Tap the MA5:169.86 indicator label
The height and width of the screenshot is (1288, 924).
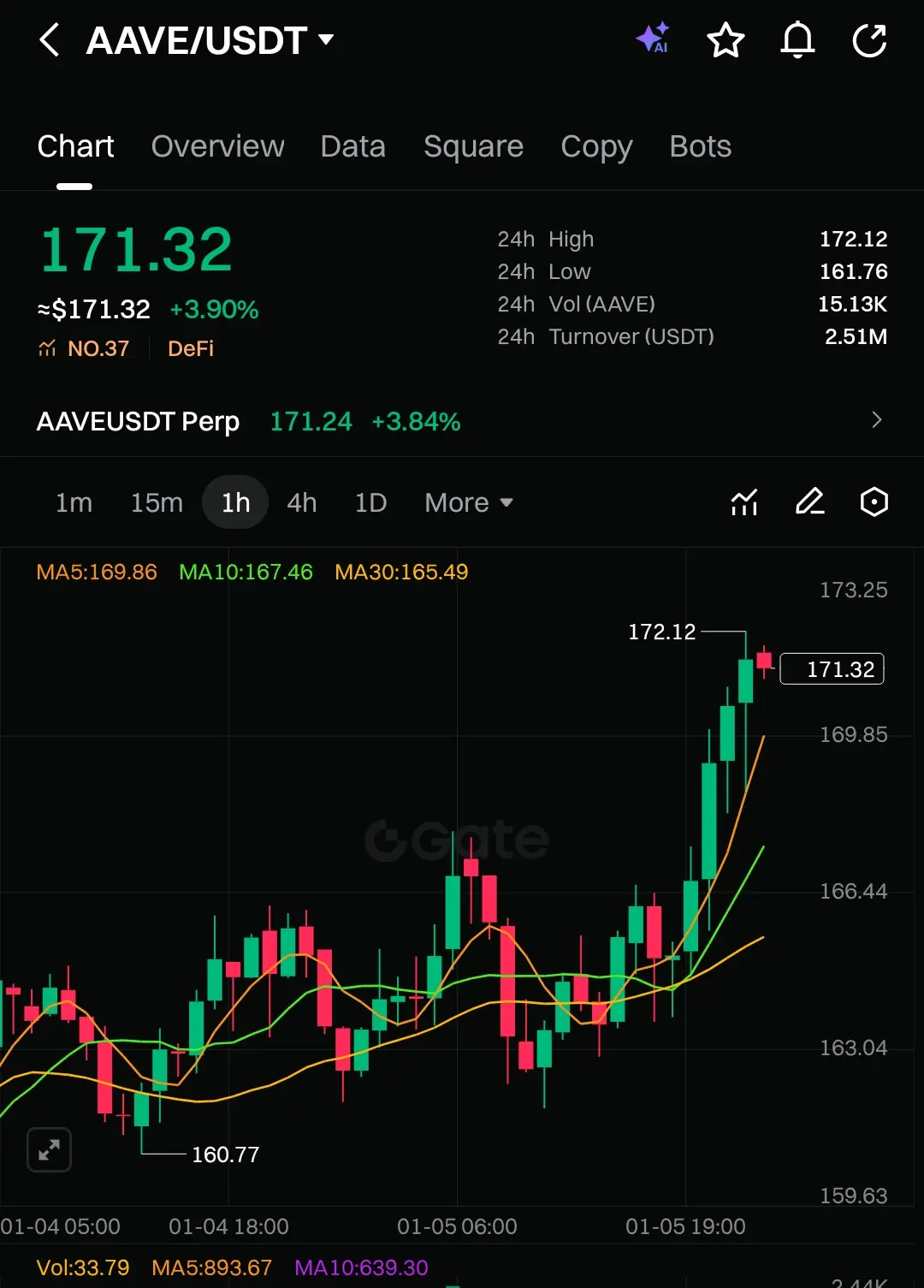[97, 572]
